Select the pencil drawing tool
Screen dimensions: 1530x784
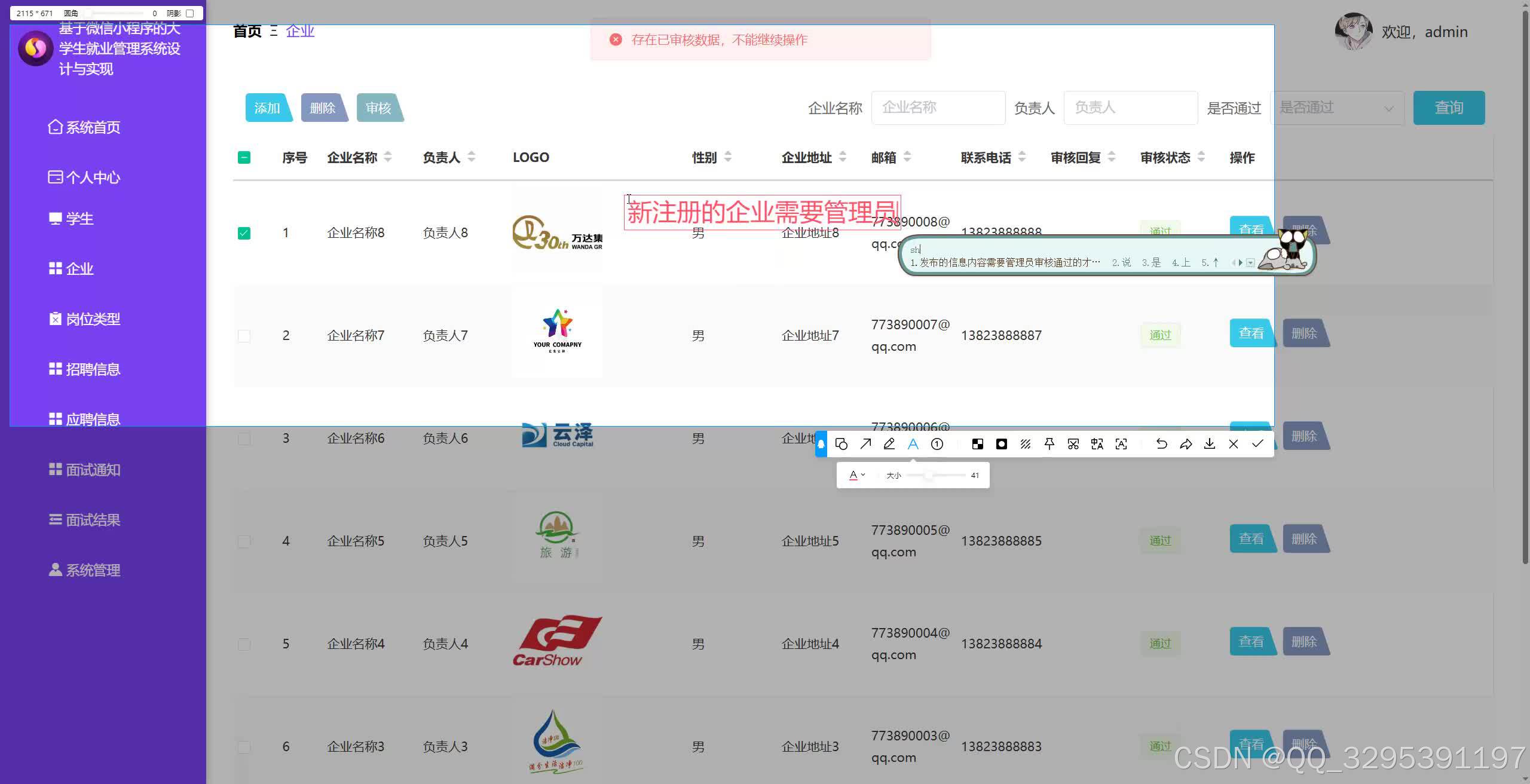pos(889,444)
